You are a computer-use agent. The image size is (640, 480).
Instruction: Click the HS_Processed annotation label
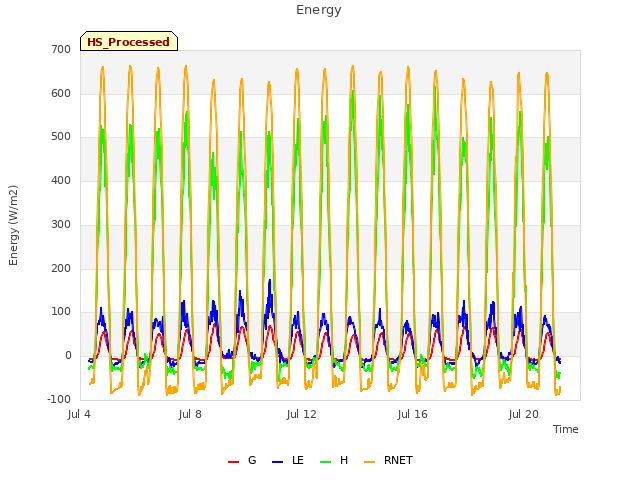(x=129, y=41)
